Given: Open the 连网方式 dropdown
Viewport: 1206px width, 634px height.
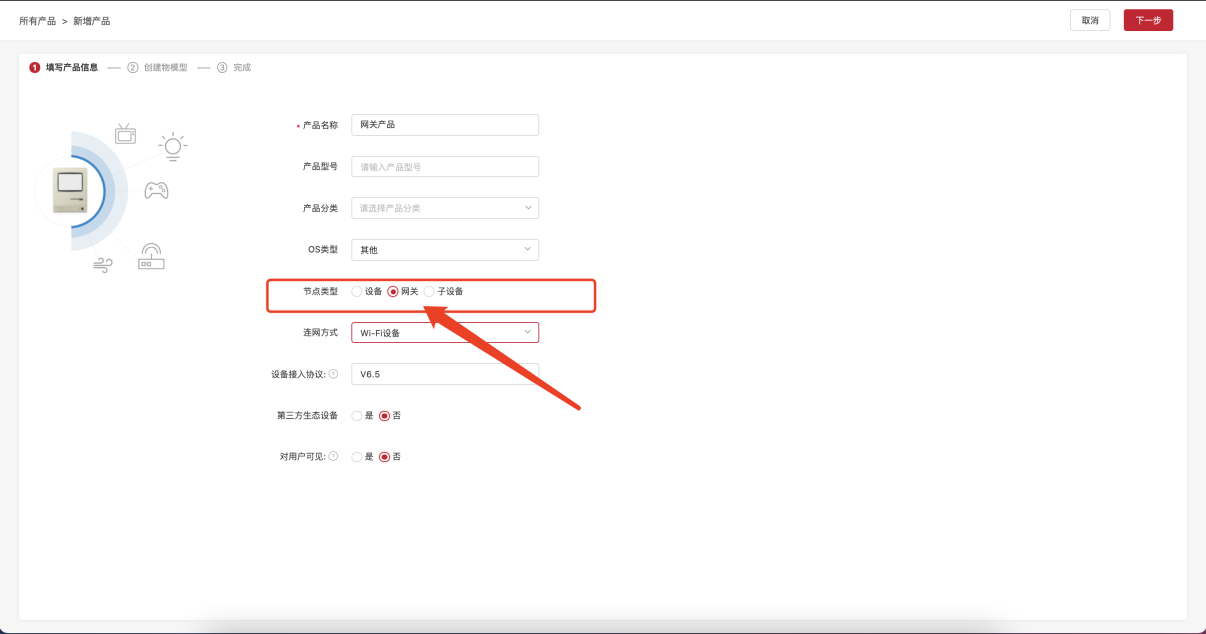Looking at the screenshot, I should (x=444, y=332).
